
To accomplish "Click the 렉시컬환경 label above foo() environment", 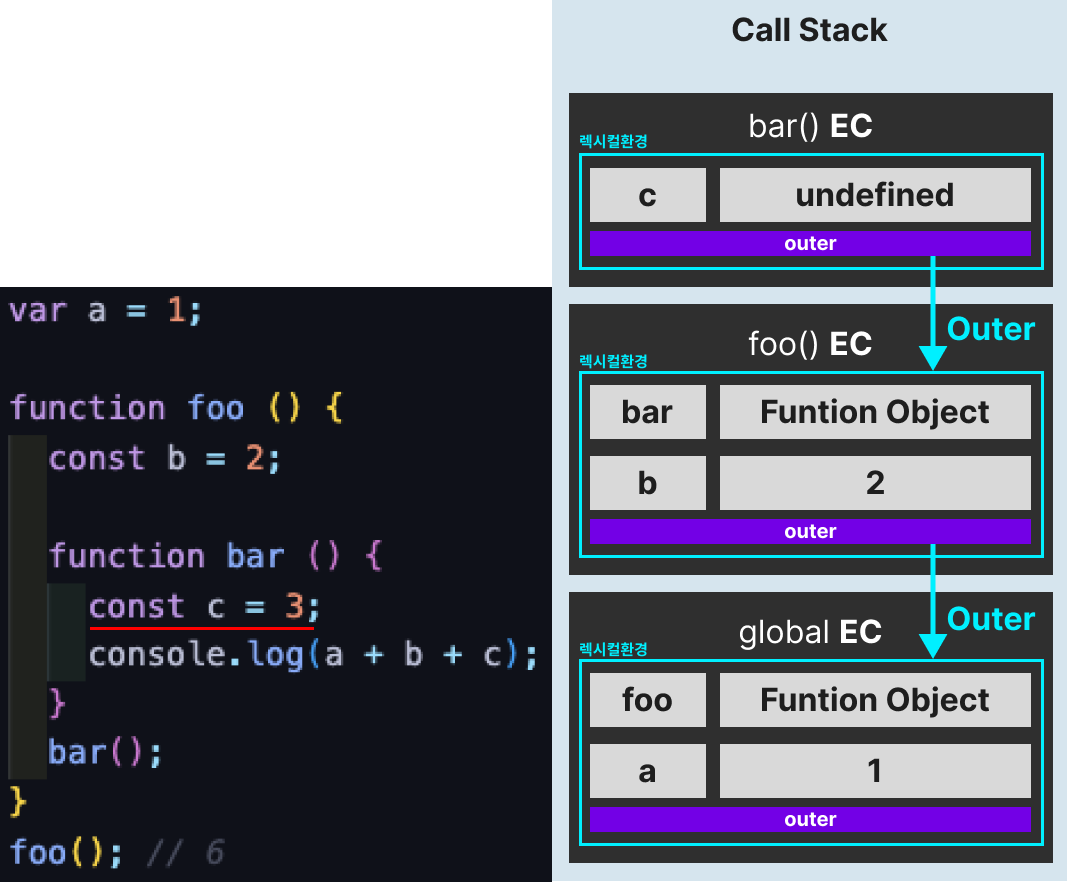I will coord(613,361).
